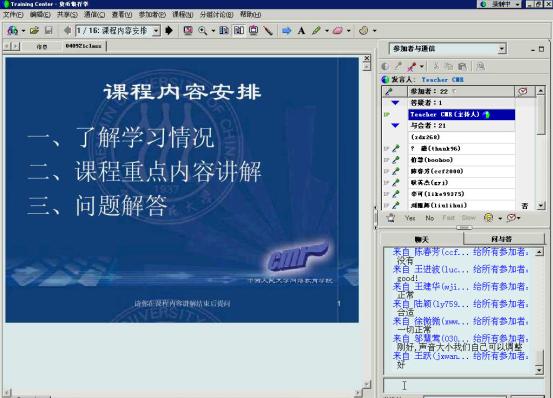This screenshot has width=553, height=398.
Task: Click the chat message input field
Action: coord(464,385)
